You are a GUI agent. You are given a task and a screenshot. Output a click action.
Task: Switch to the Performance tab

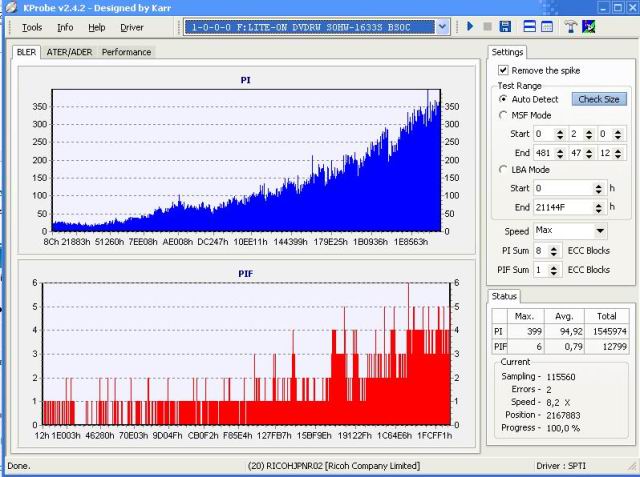pyautogui.click(x=126, y=52)
